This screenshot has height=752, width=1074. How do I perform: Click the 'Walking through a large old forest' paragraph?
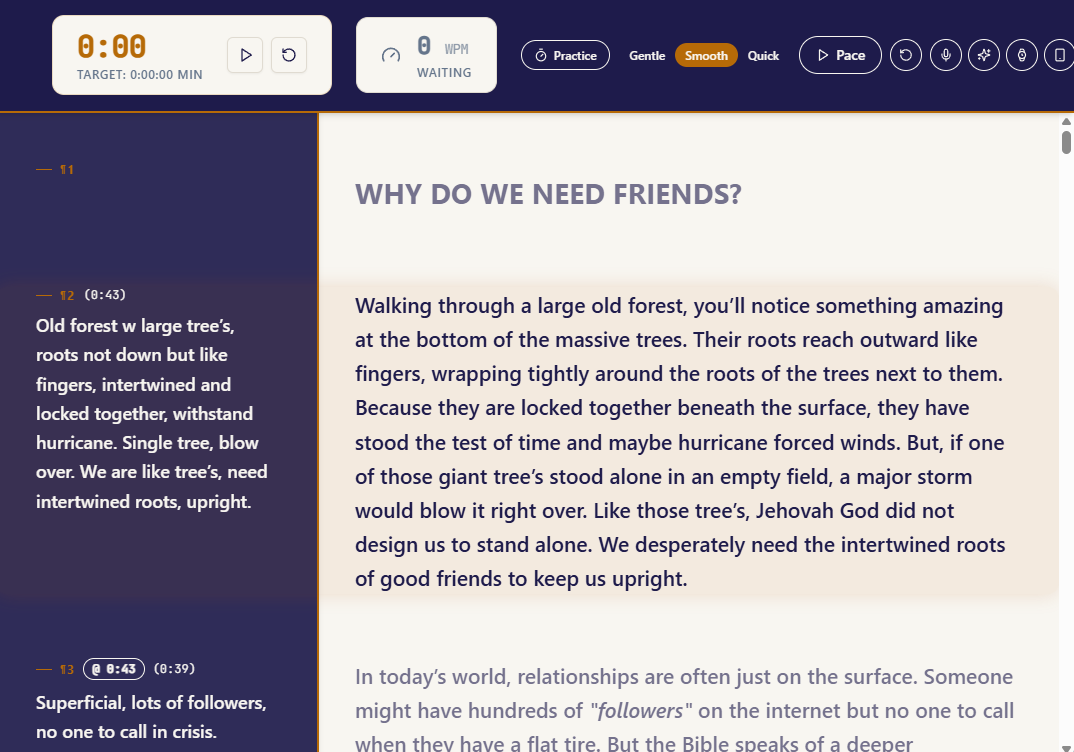tap(680, 442)
